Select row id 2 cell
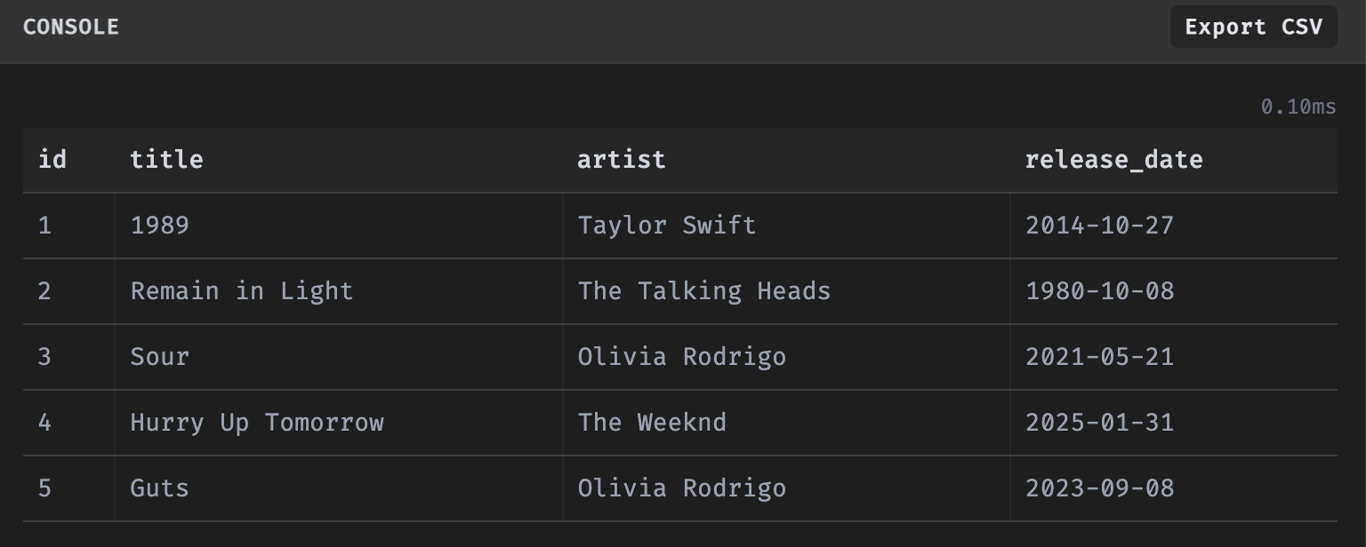This screenshot has height=547, width=1366. pos(45,291)
